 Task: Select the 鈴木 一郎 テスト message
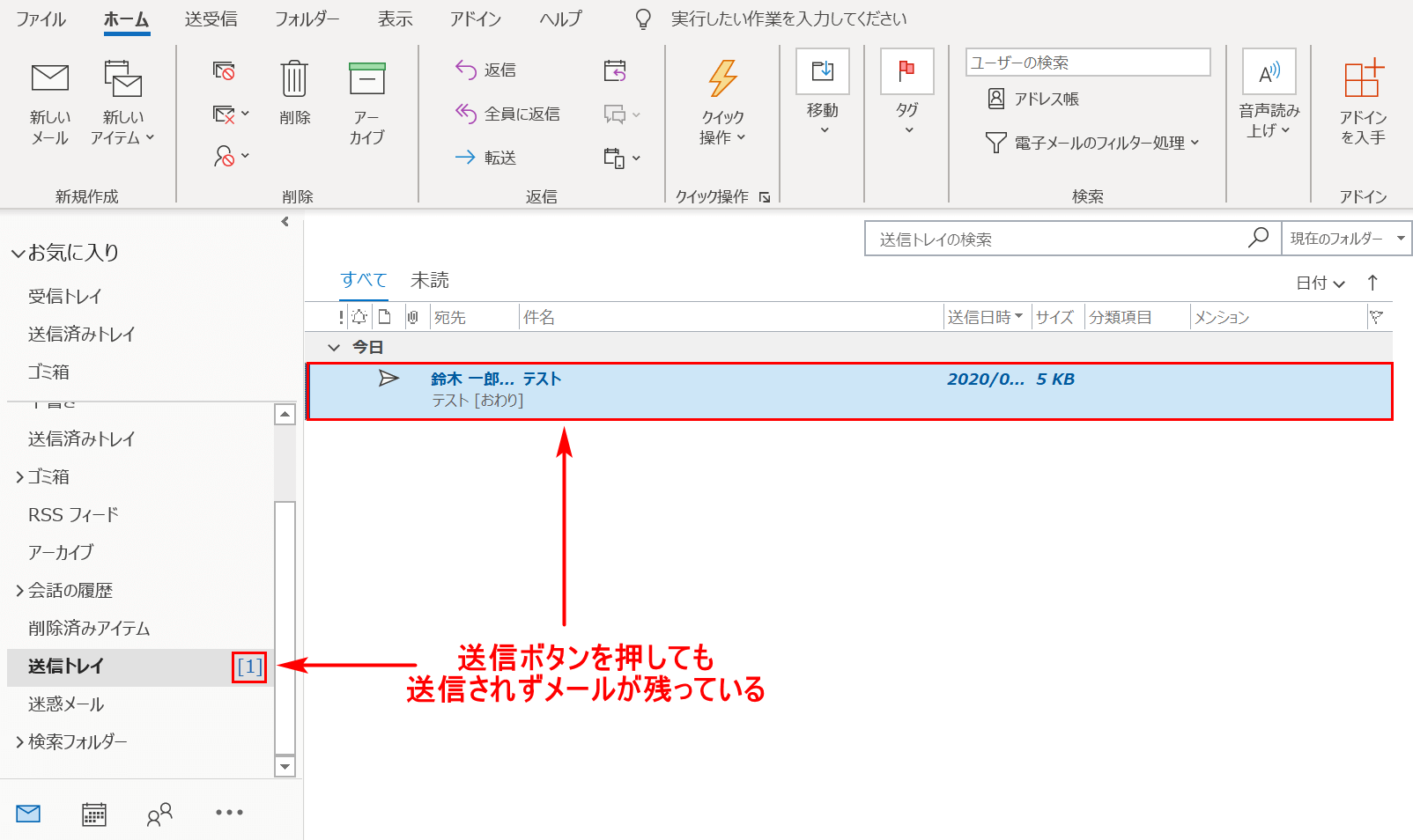[849, 391]
